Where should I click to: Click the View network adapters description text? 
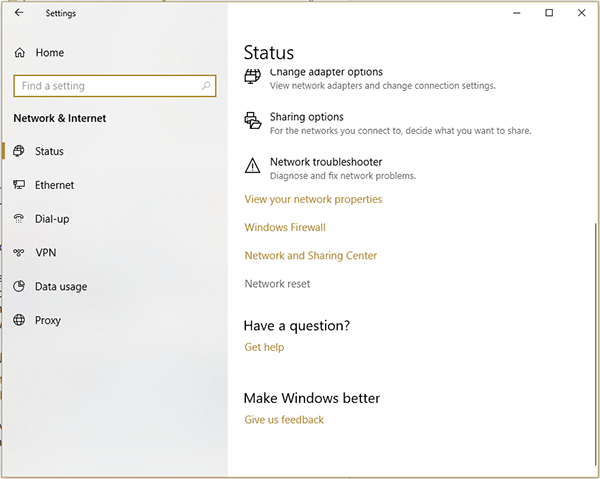tap(383, 86)
